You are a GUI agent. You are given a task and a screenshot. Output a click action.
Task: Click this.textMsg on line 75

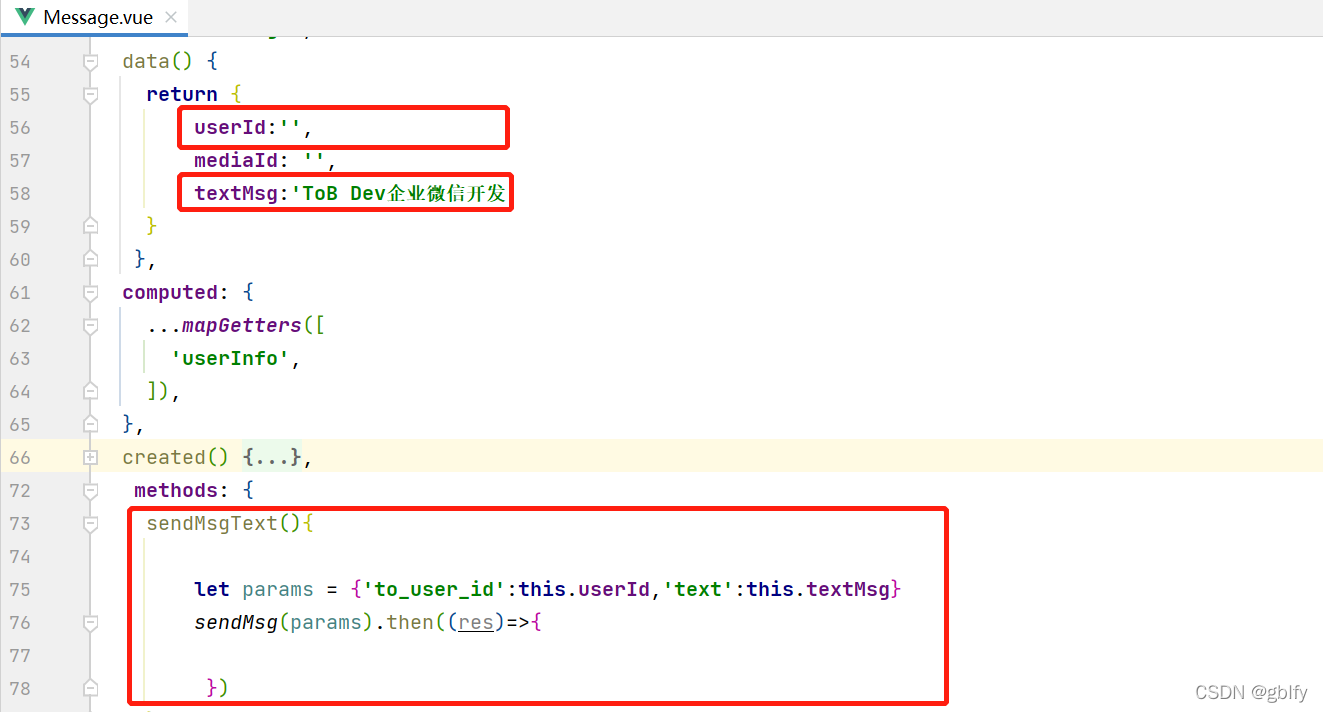point(819,590)
